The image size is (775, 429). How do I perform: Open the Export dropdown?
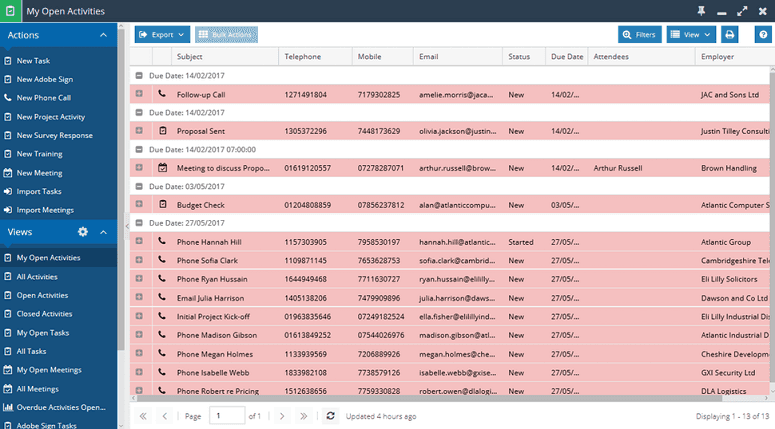tap(162, 35)
